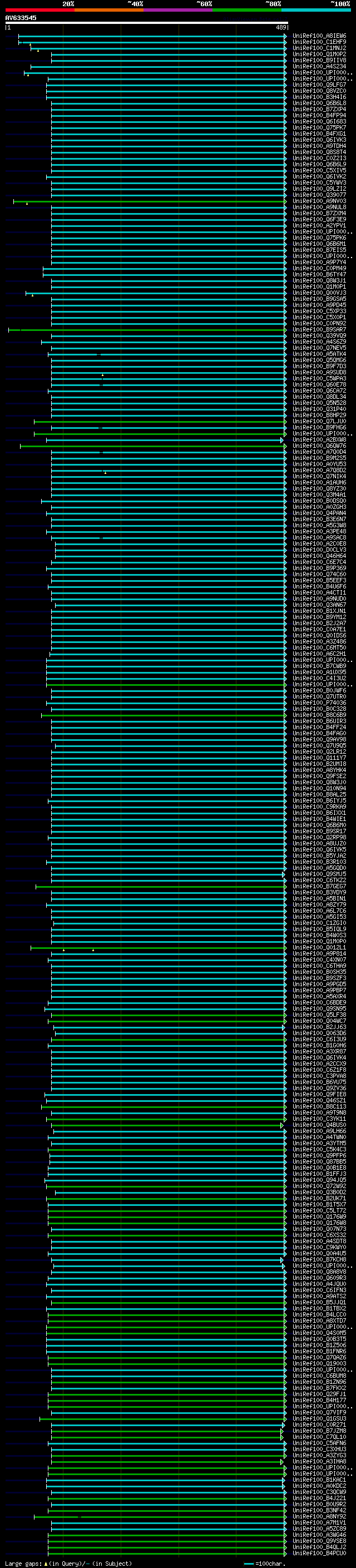Viewport: 356px width, 1568px height.
Task: Click the UniRef100_Q8W3J1 label
Action: (x=319, y=280)
